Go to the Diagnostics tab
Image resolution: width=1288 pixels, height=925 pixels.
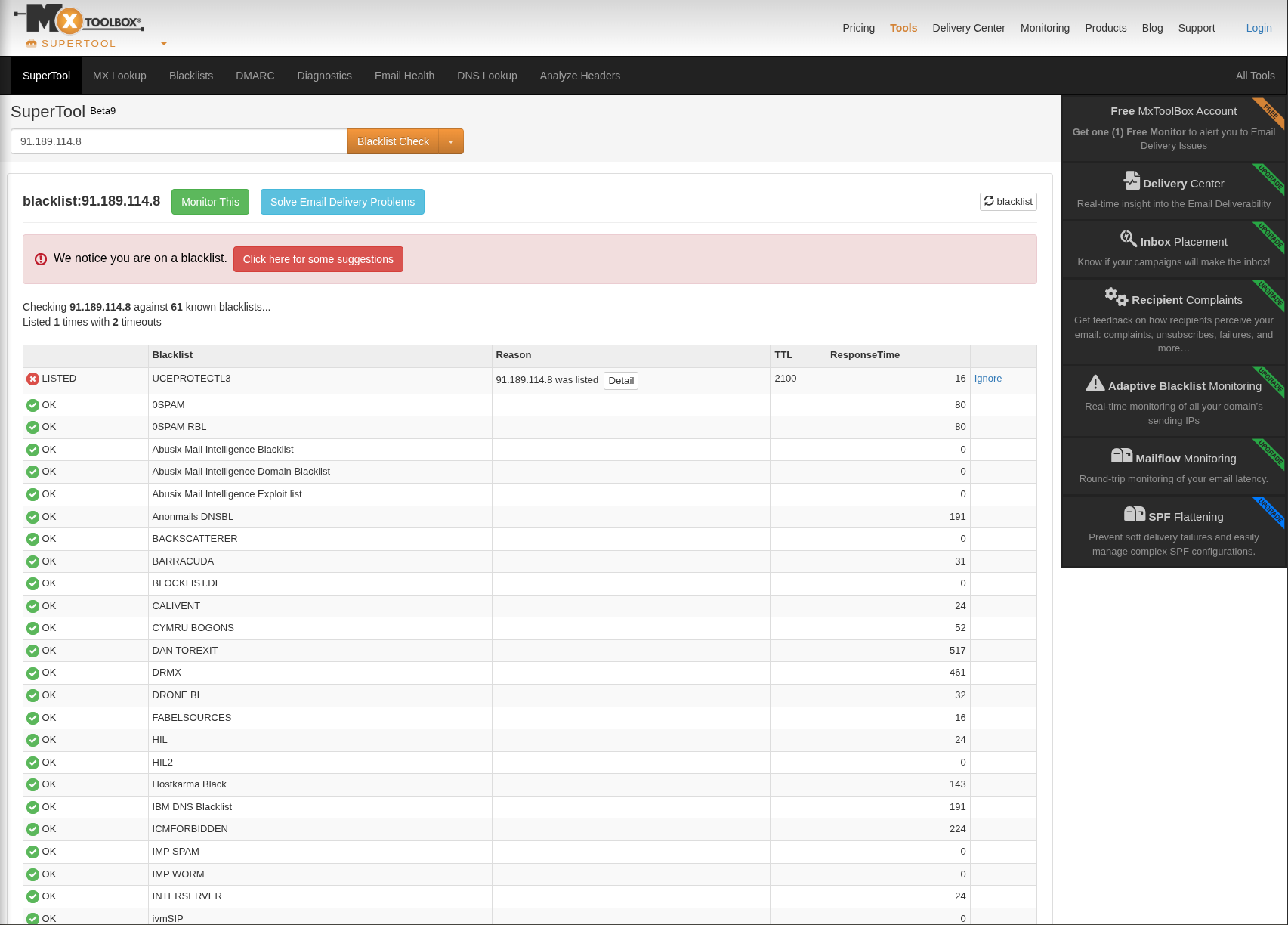pos(325,76)
